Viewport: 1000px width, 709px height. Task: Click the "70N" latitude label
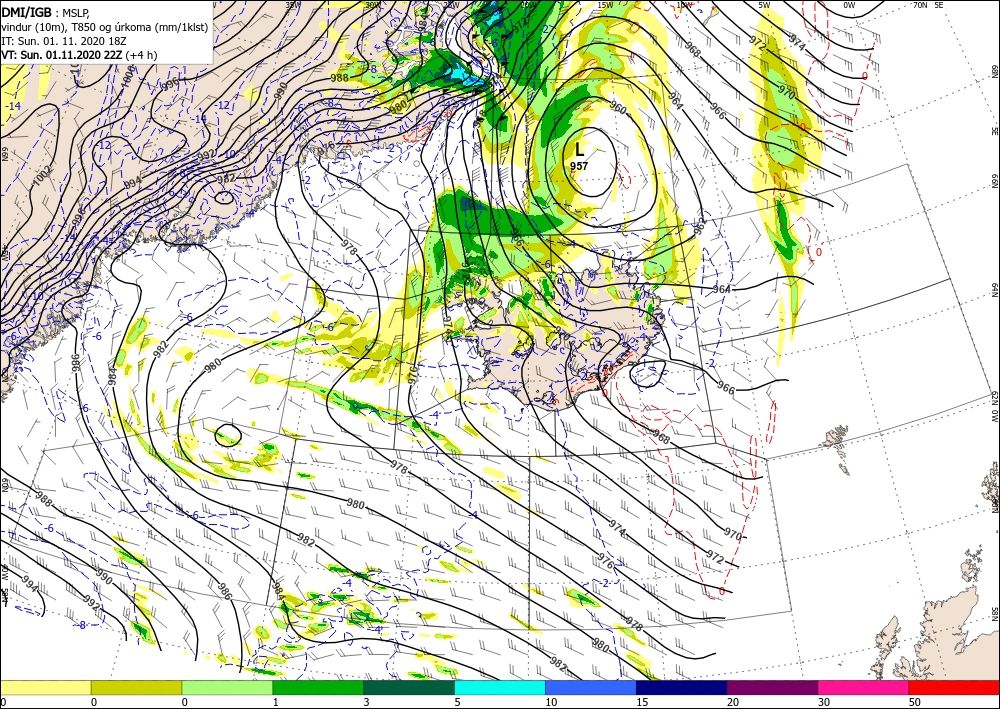point(920,5)
